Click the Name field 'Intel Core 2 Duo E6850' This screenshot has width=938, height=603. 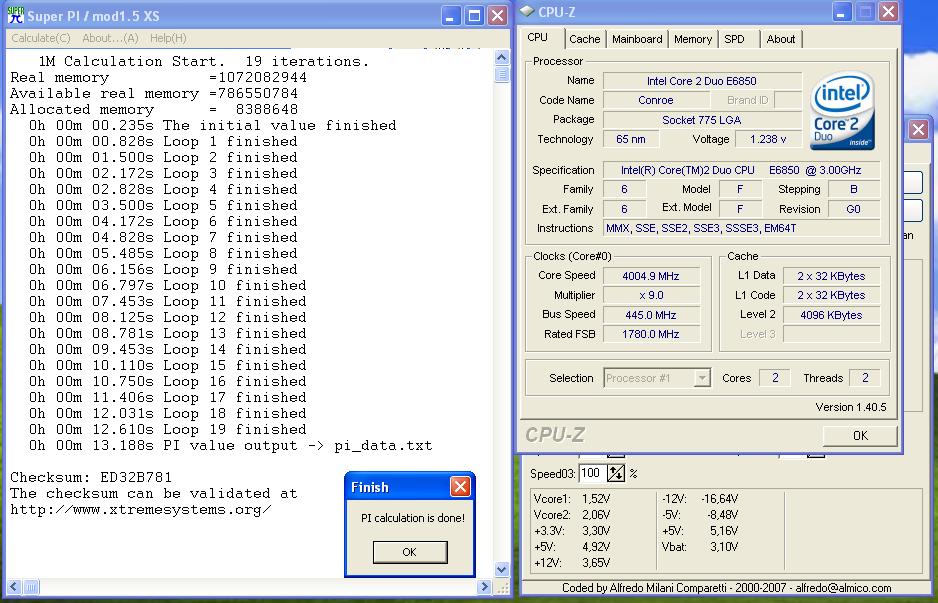pos(702,81)
